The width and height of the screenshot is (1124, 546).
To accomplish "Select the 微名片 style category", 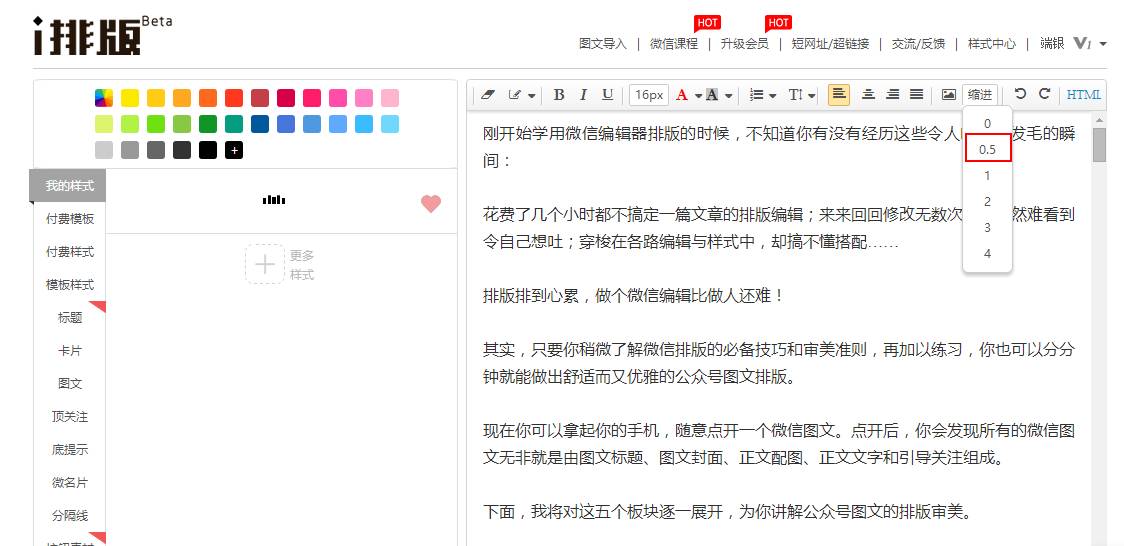I will click(x=70, y=483).
